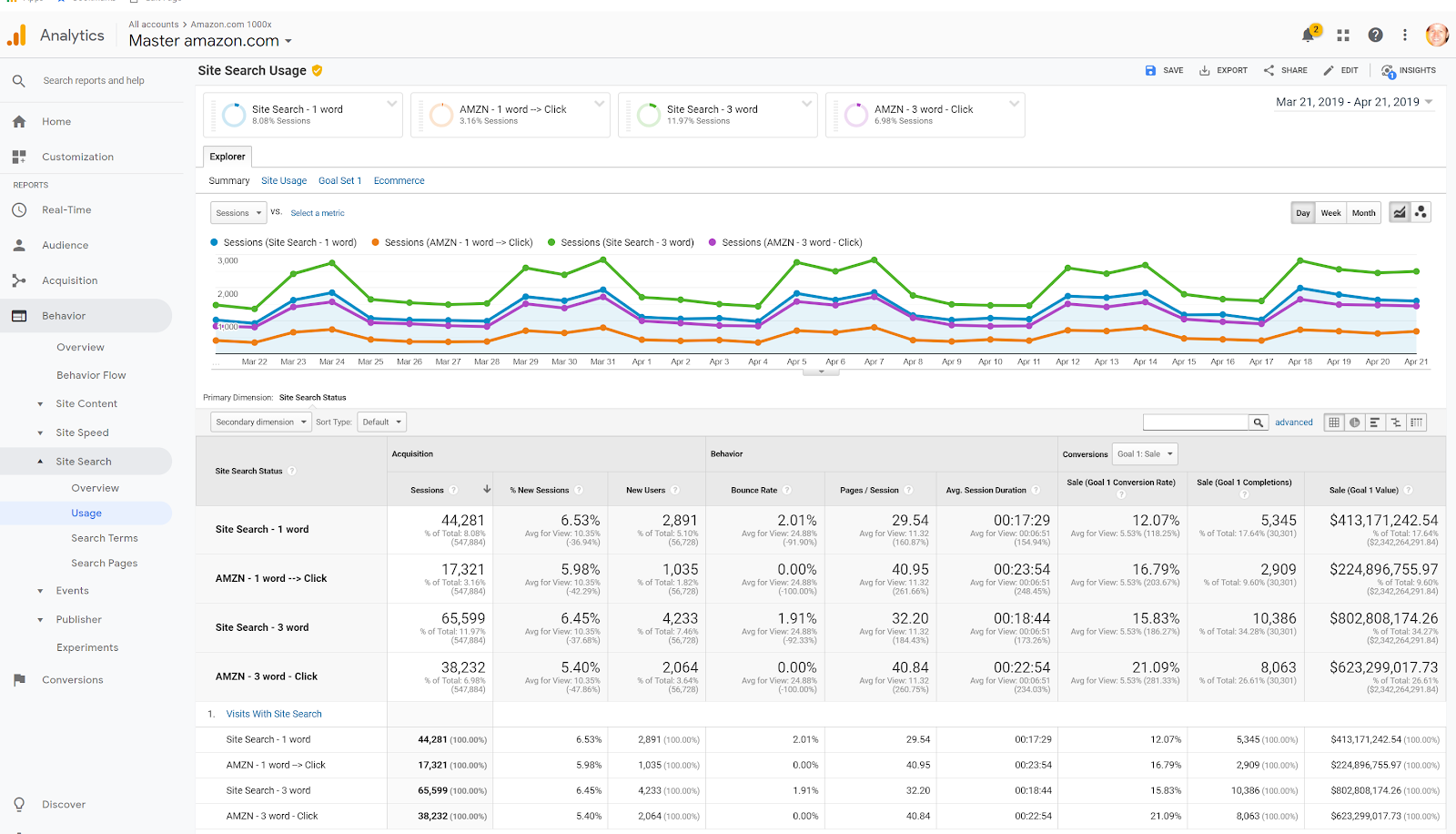This screenshot has width=1456, height=834.
Task: Select the performance bar view icon
Action: 1374,422
